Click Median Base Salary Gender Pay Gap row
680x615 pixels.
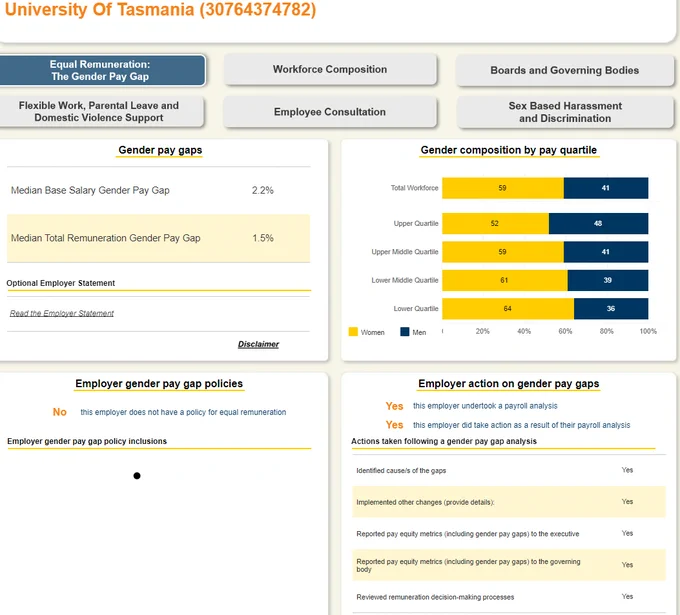point(158,190)
